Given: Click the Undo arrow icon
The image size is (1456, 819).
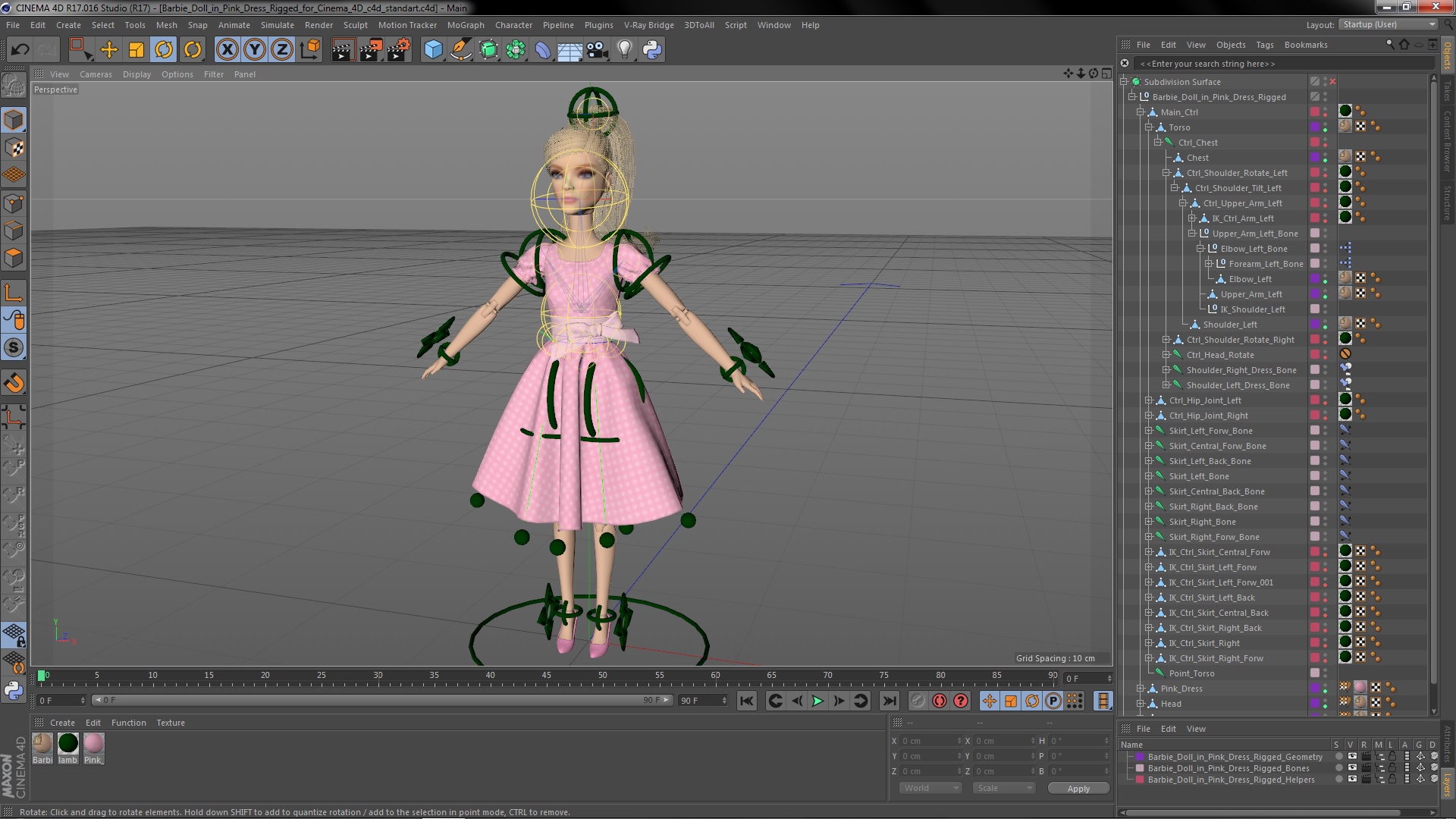Looking at the screenshot, I should [20, 50].
